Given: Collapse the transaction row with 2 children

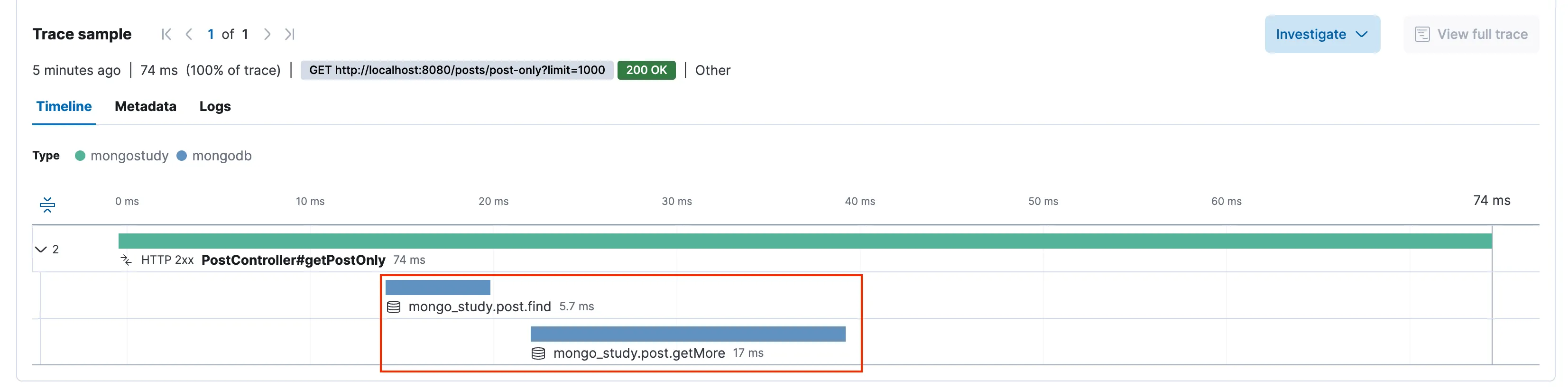Looking at the screenshot, I should tap(41, 249).
